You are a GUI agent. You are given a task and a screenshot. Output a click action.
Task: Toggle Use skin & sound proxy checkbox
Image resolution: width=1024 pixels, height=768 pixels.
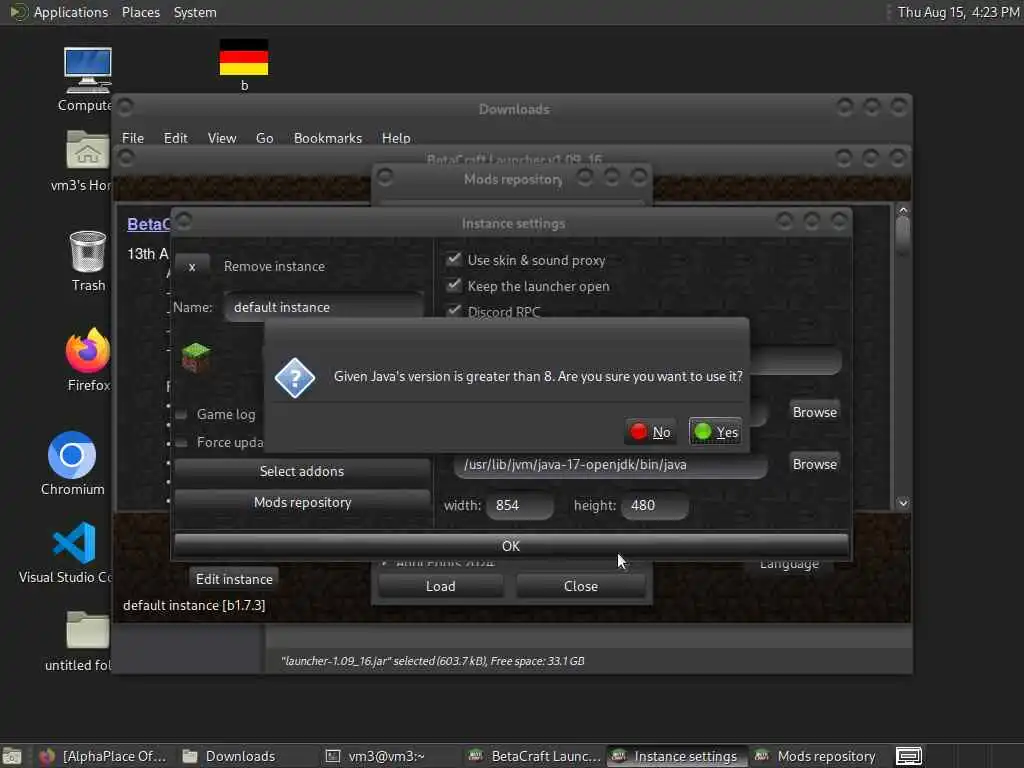pos(454,259)
